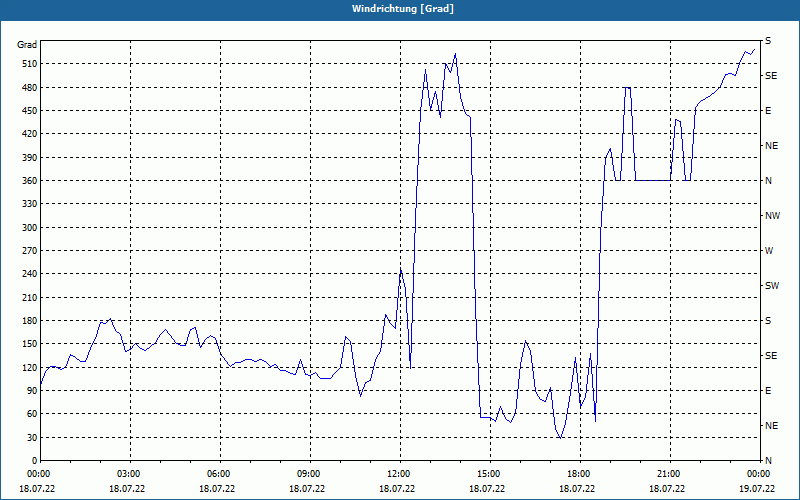Screen dimensions: 800x500
Task: Select the 60 degree axis label
Action: pyautogui.click(x=32, y=414)
